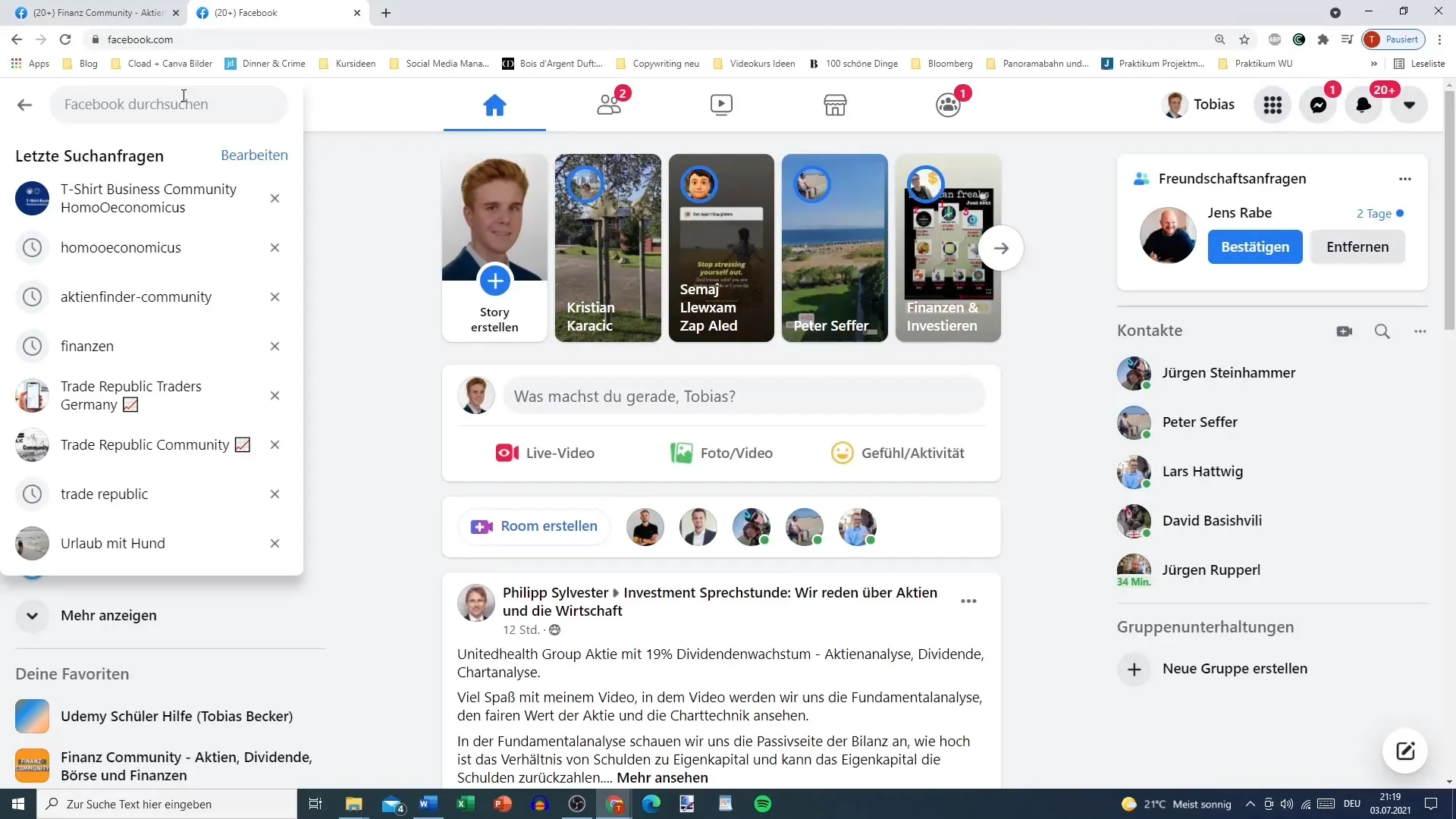Screen dimensions: 1456x819
Task: Open the Notifications bell icon
Action: point(1365,104)
